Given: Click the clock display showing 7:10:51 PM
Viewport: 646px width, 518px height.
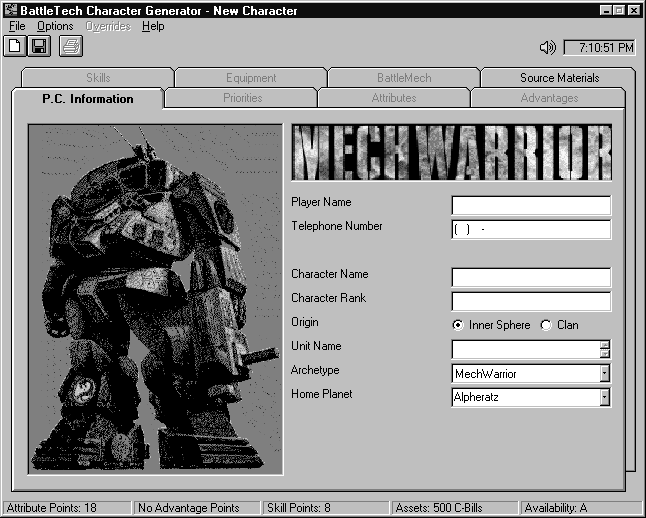Looking at the screenshot, I should [x=599, y=48].
